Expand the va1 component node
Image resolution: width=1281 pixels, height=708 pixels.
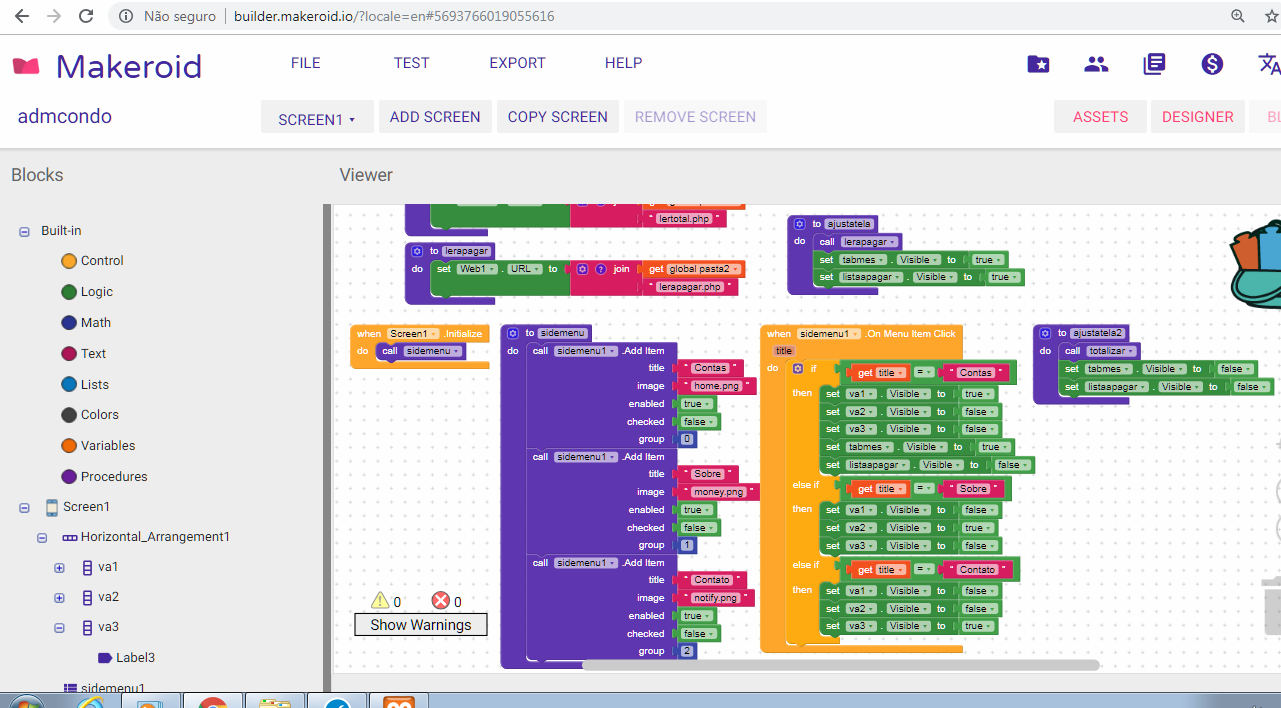pyautogui.click(x=59, y=567)
